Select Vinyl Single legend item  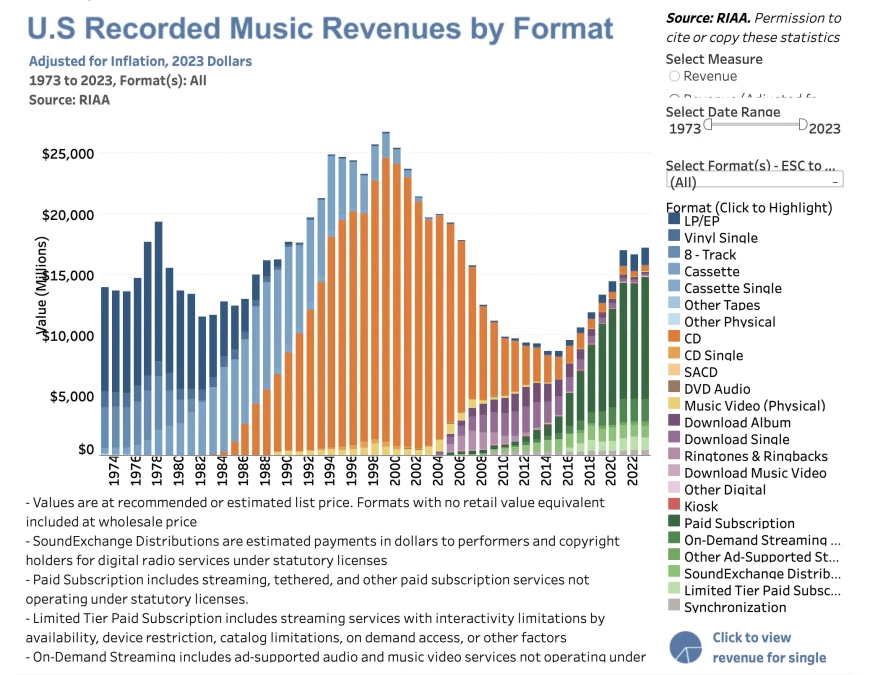coord(720,238)
